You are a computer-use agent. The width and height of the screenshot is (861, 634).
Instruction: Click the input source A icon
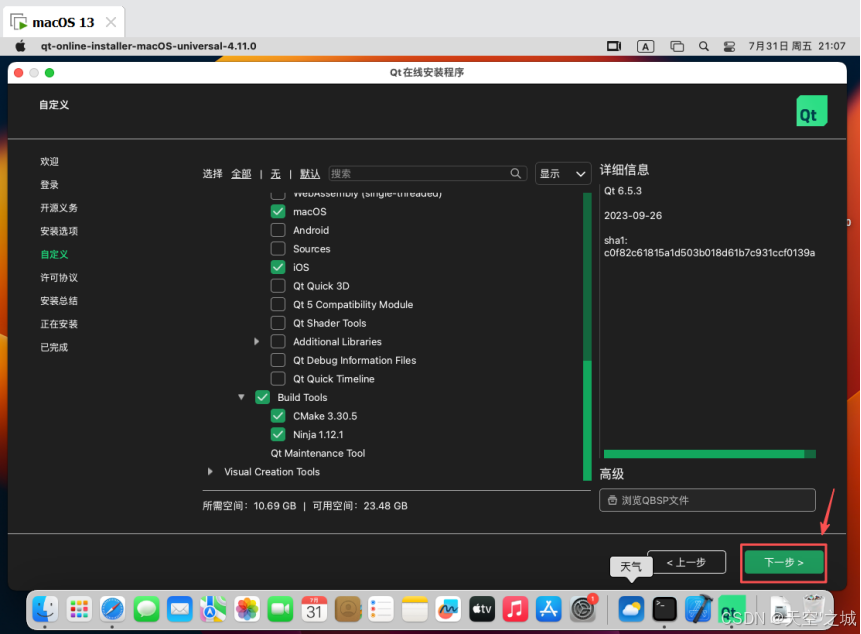646,47
